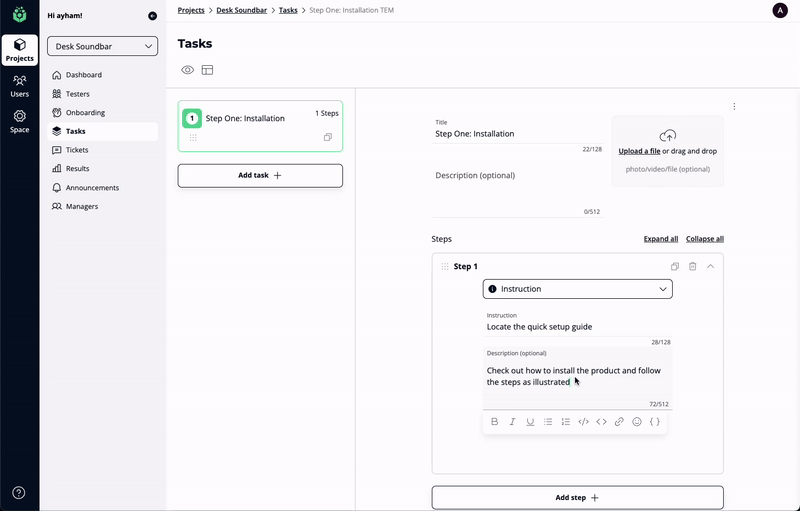This screenshot has width=800, height=511.
Task: Open the Help question mark icon
Action: pyautogui.click(x=19, y=493)
